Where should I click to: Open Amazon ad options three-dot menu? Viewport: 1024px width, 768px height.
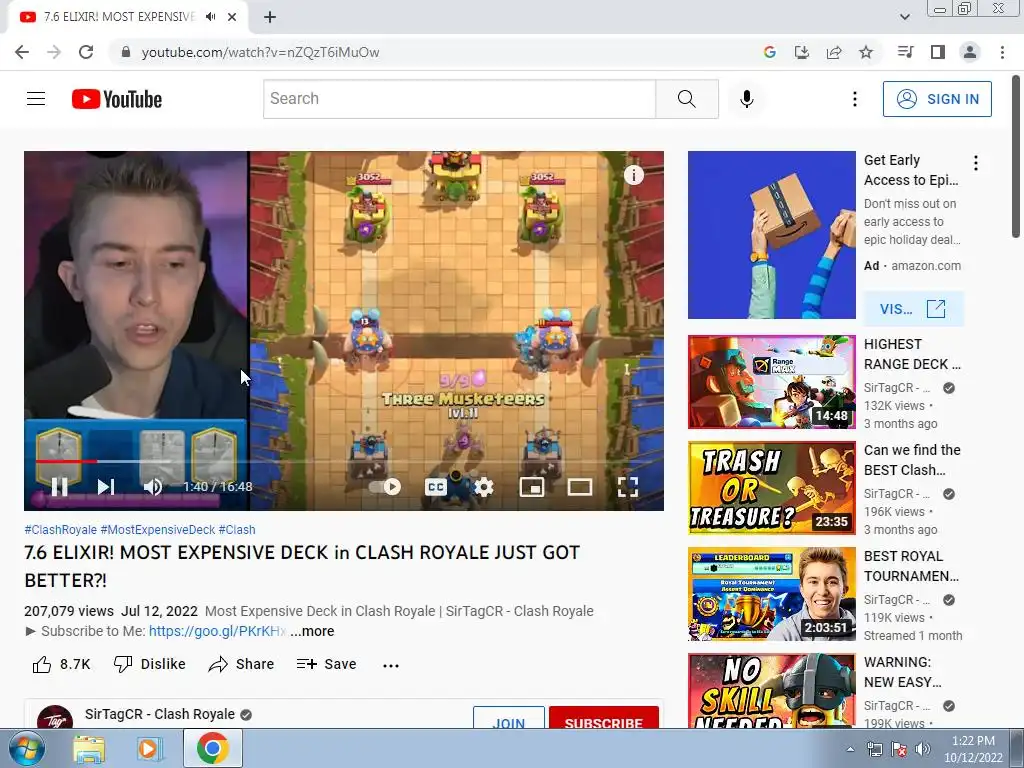976,163
